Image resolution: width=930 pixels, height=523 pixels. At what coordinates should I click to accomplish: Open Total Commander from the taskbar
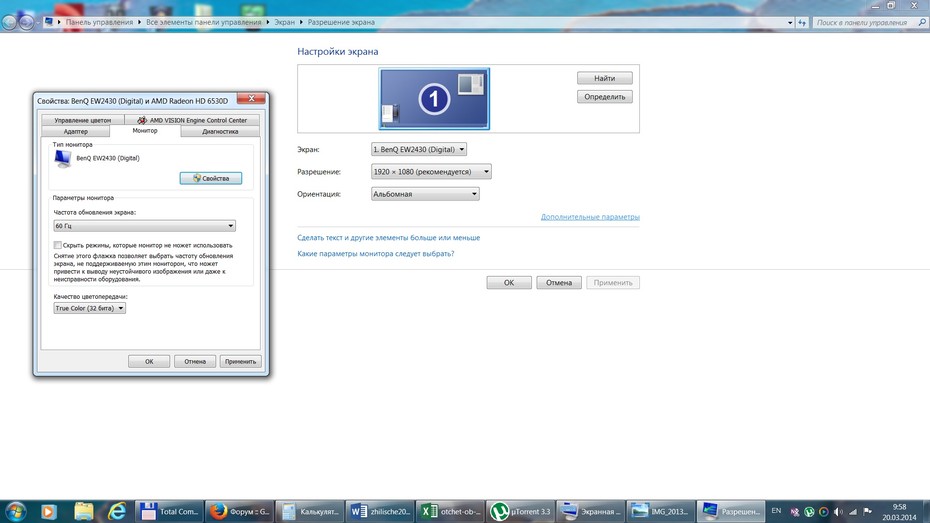170,511
